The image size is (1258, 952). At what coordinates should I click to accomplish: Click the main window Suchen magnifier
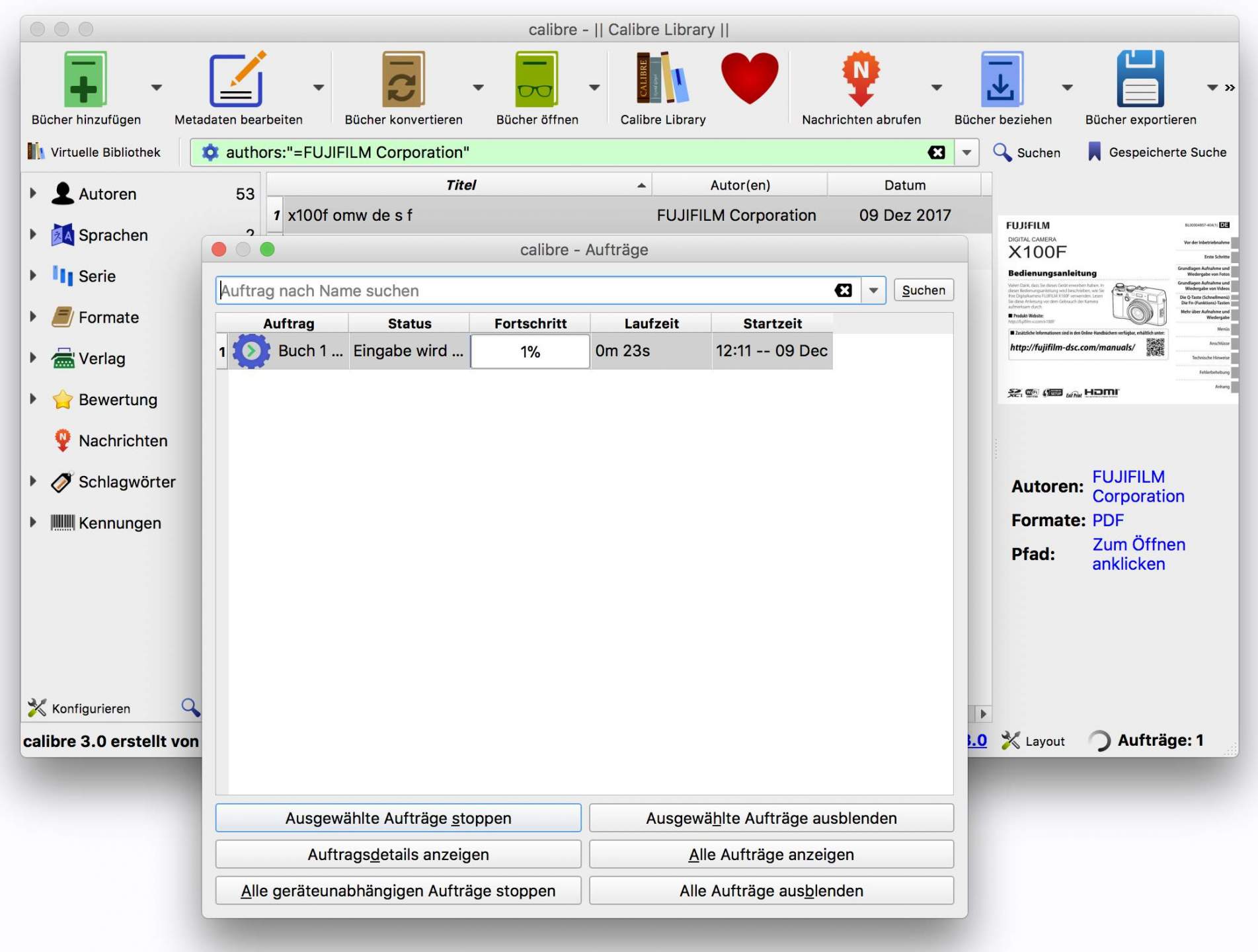tap(1027, 153)
